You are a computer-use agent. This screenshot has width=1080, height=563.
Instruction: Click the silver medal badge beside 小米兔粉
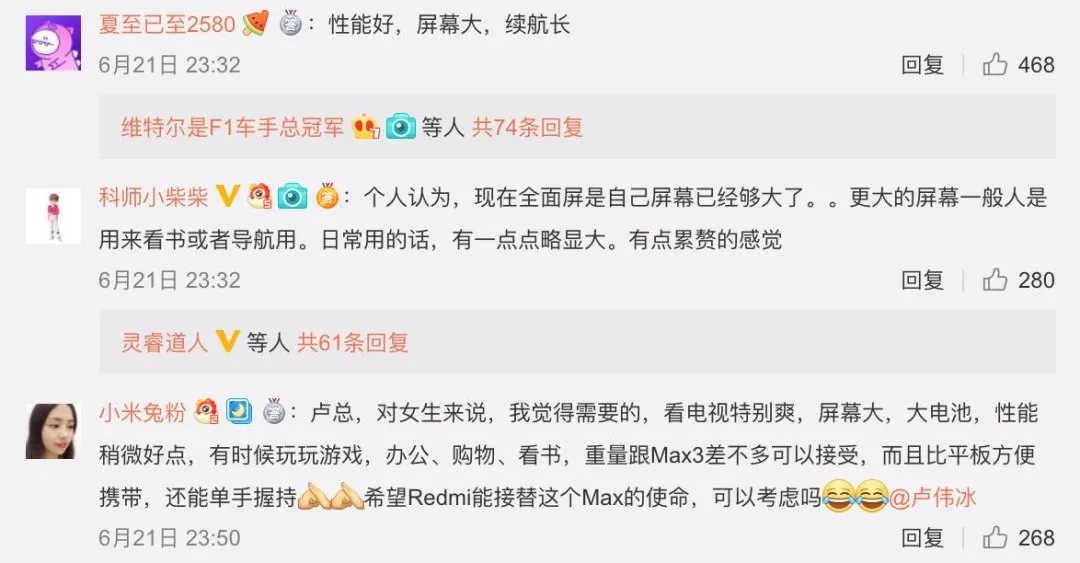[x=273, y=411]
